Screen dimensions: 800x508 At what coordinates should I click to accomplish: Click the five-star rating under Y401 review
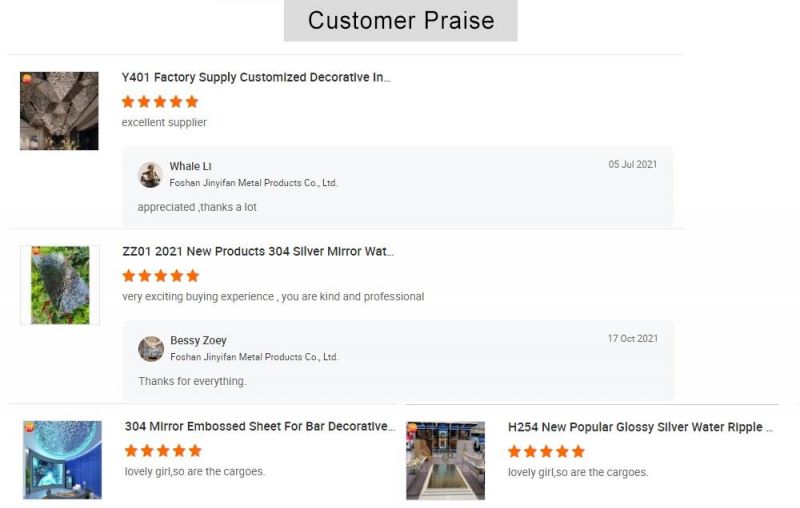coord(160,101)
